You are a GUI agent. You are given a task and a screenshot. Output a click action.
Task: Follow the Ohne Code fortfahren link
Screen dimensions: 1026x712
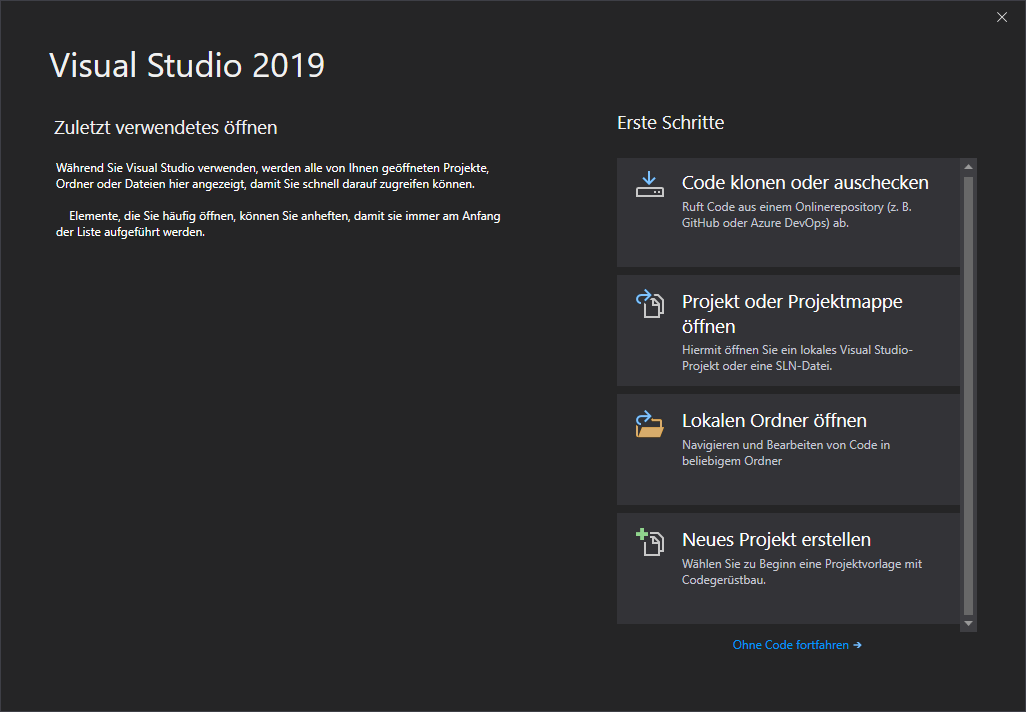click(x=790, y=646)
